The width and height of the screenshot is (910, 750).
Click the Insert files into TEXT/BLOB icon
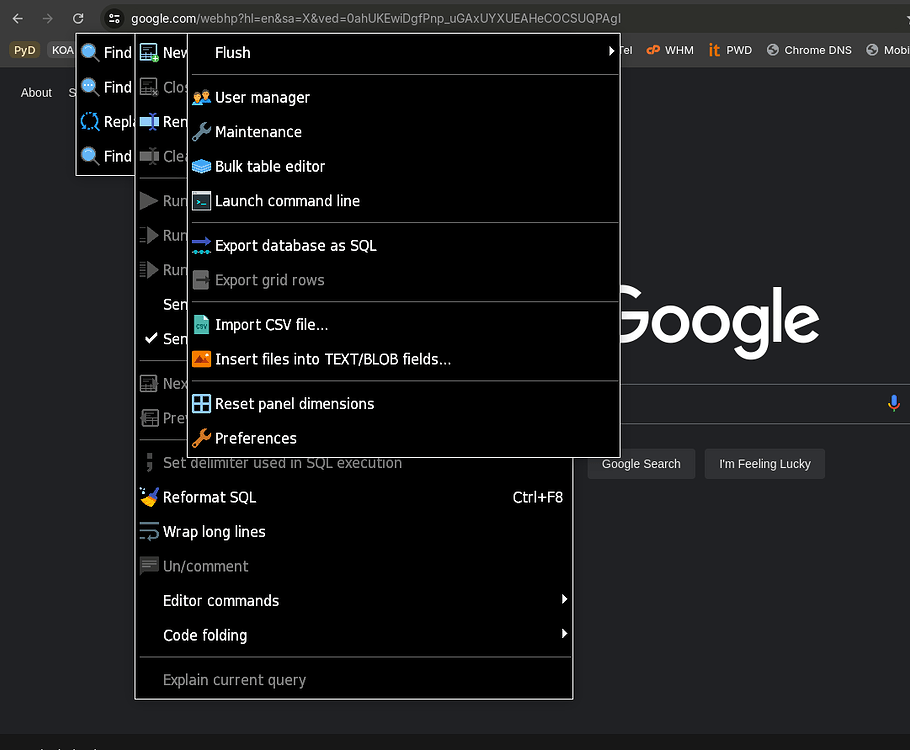click(x=201, y=359)
